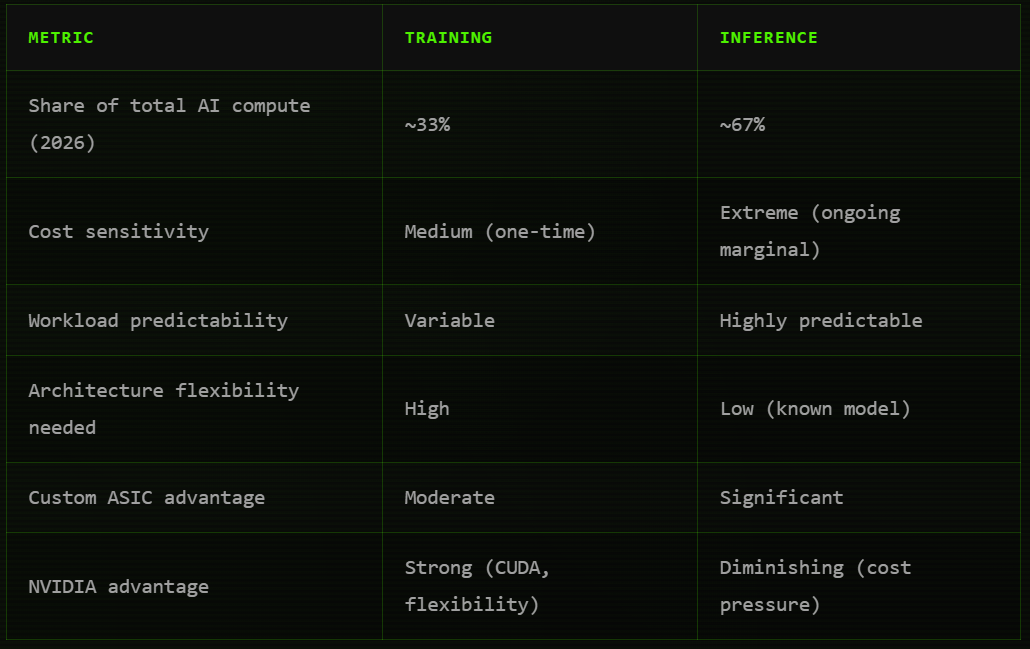The height and width of the screenshot is (649, 1030).
Task: Click the INFERENCE column header
Action: point(769,38)
